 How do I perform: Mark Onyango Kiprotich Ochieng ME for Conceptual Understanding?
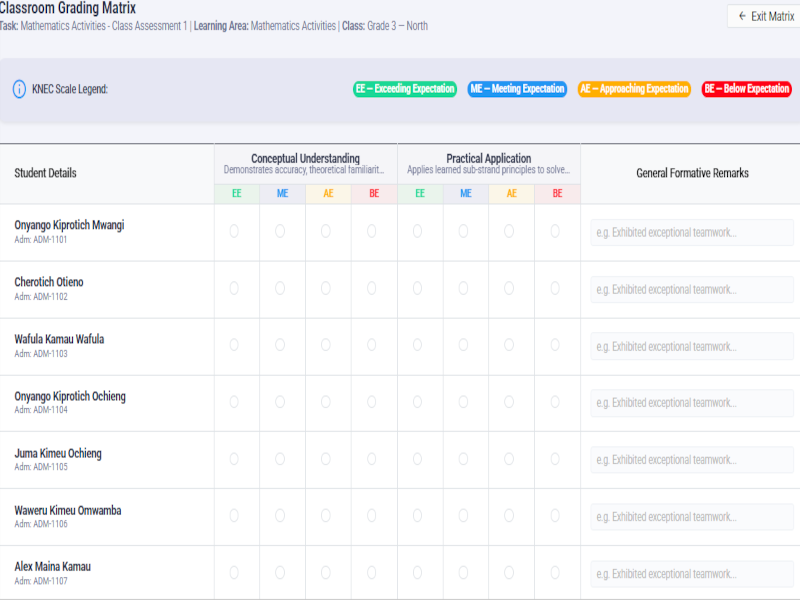(280, 402)
